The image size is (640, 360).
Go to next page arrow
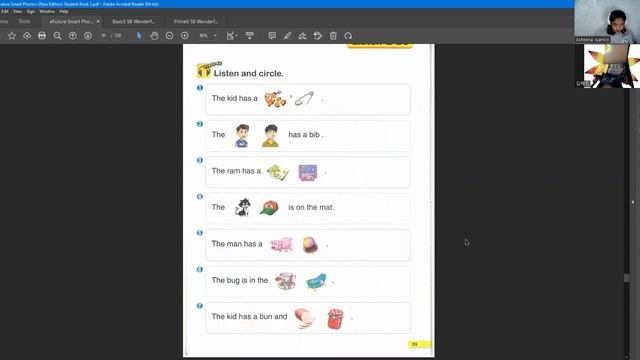(x=88, y=36)
